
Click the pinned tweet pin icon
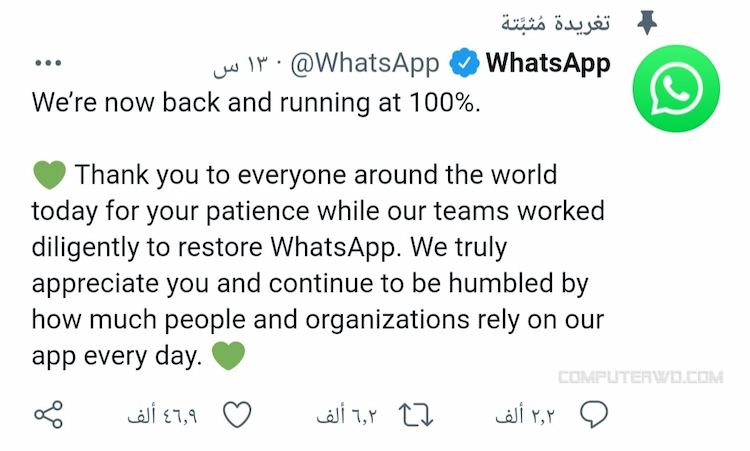(x=647, y=22)
